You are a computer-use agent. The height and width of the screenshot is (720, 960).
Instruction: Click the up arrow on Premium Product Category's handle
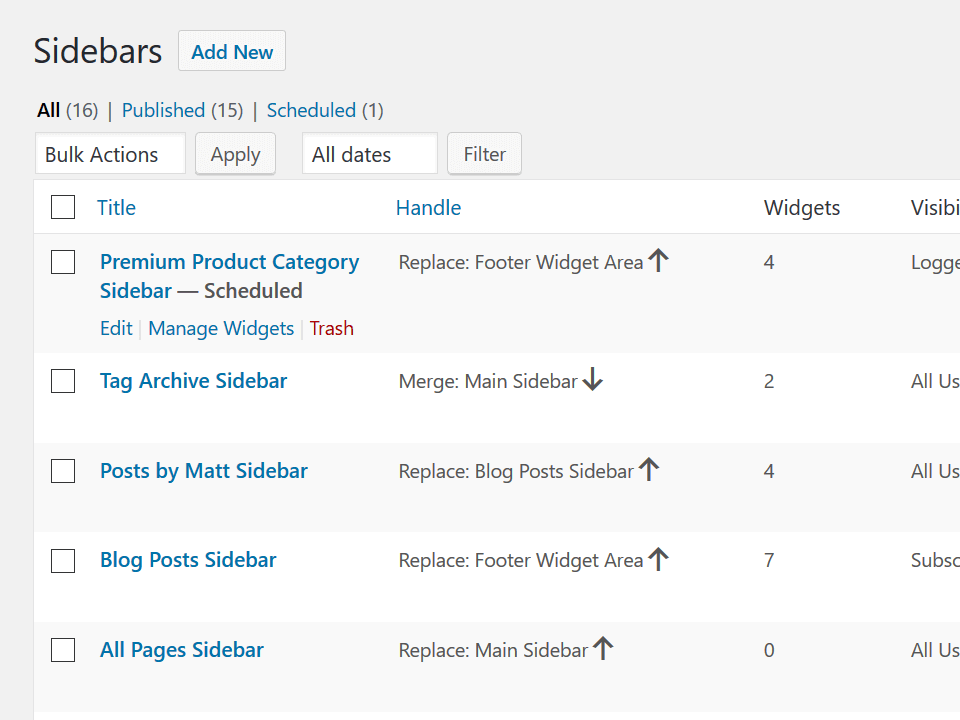(x=658, y=260)
